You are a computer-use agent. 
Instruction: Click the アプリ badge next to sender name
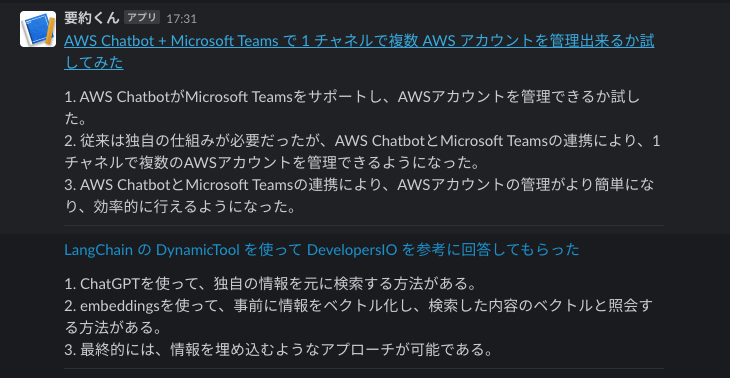(x=142, y=18)
